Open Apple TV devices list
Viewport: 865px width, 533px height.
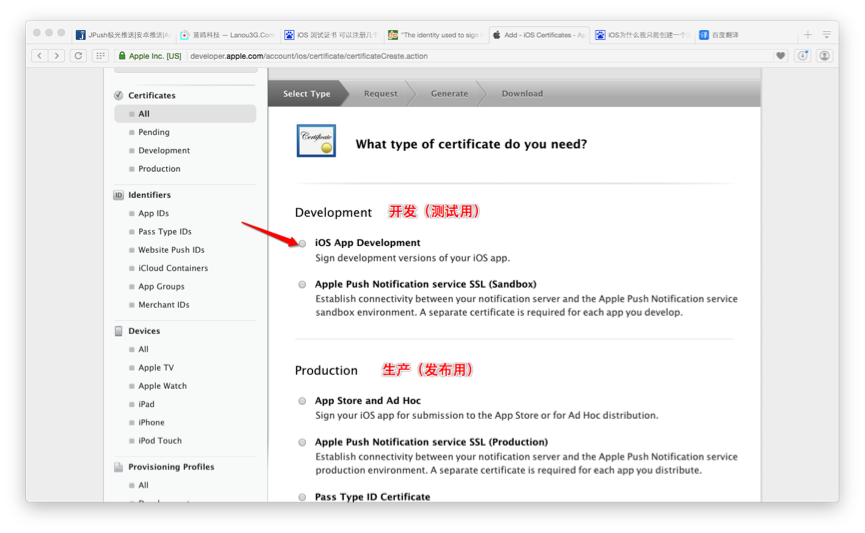[156, 367]
